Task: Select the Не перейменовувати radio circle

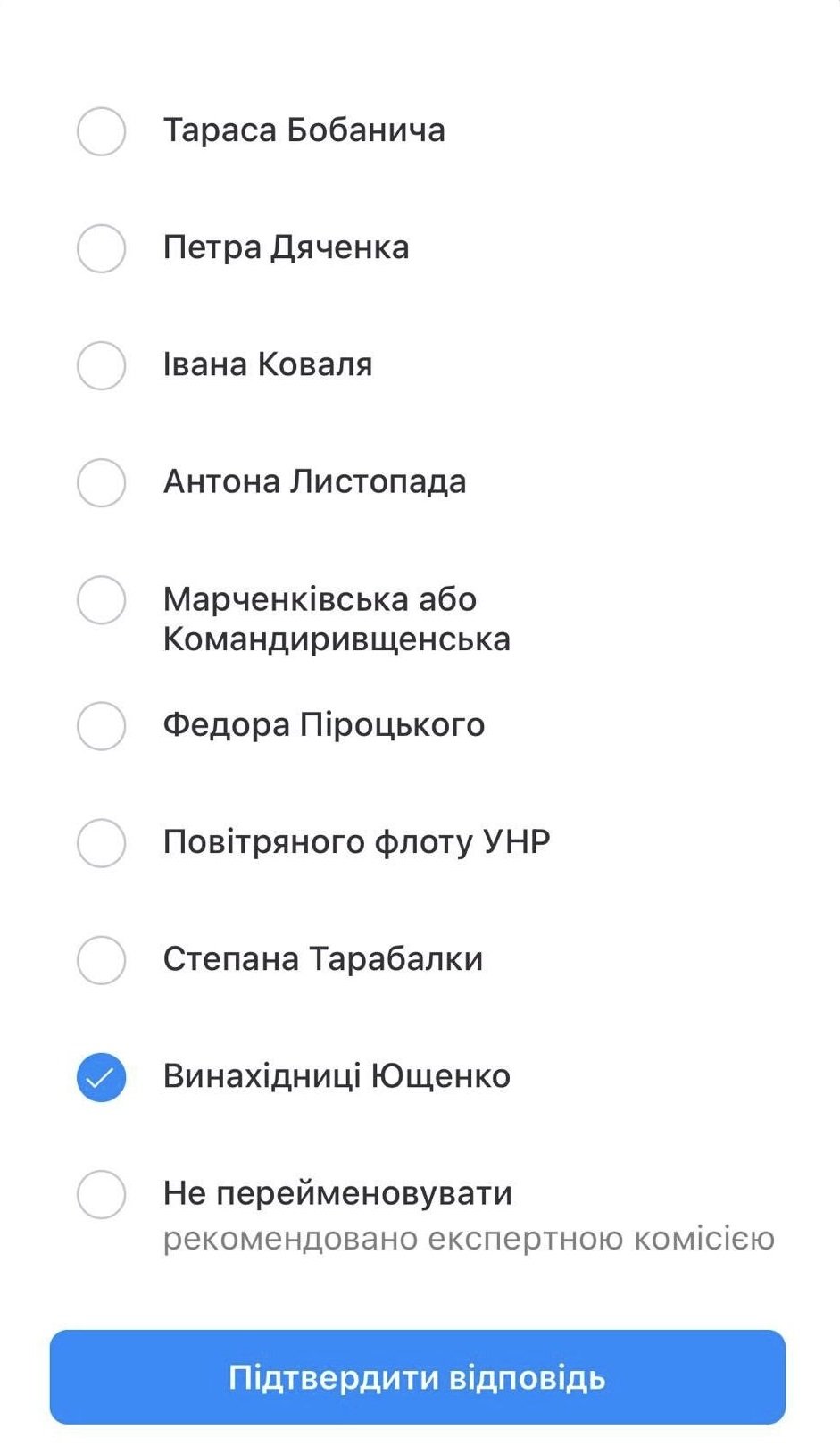Action: coord(101,1194)
